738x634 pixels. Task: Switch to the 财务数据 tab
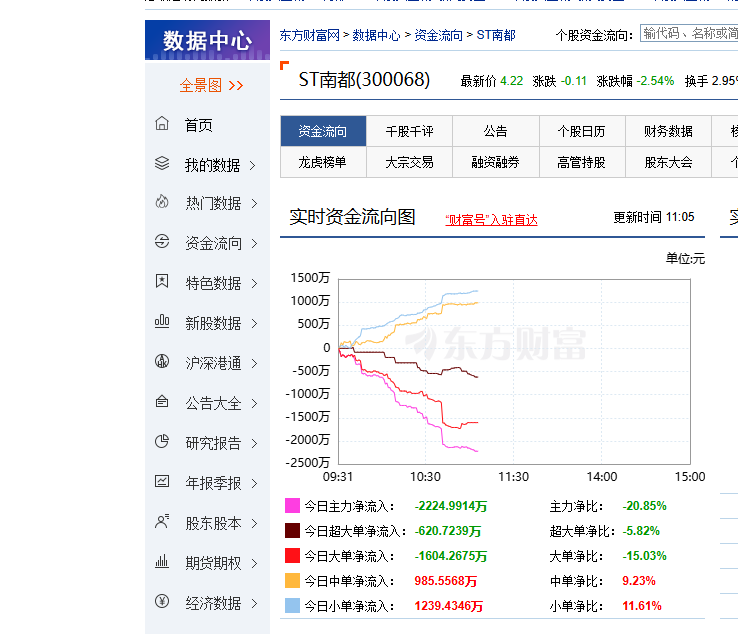coord(668,131)
